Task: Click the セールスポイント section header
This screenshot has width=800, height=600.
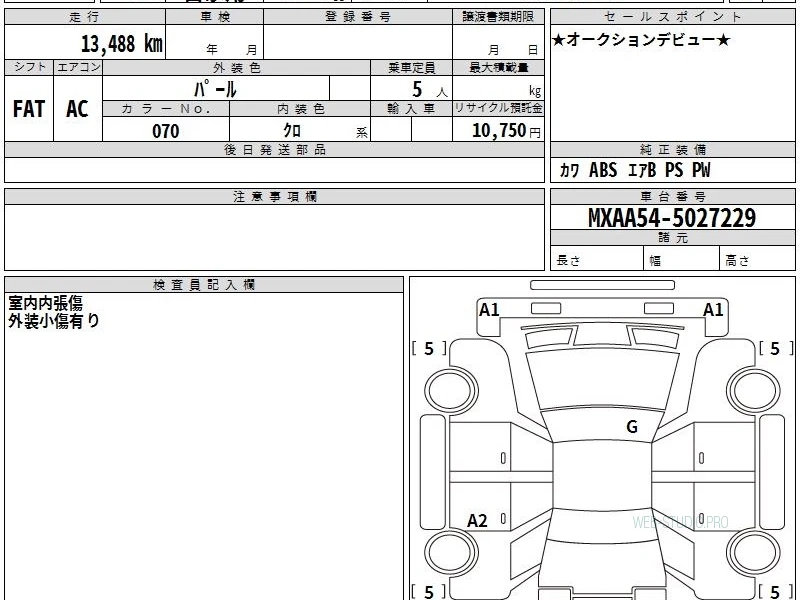Action: pos(672,17)
